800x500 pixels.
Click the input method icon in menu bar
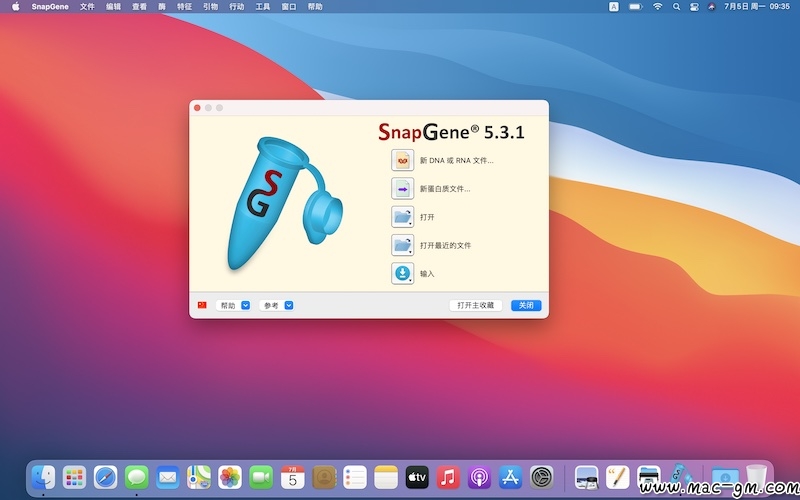point(614,7)
